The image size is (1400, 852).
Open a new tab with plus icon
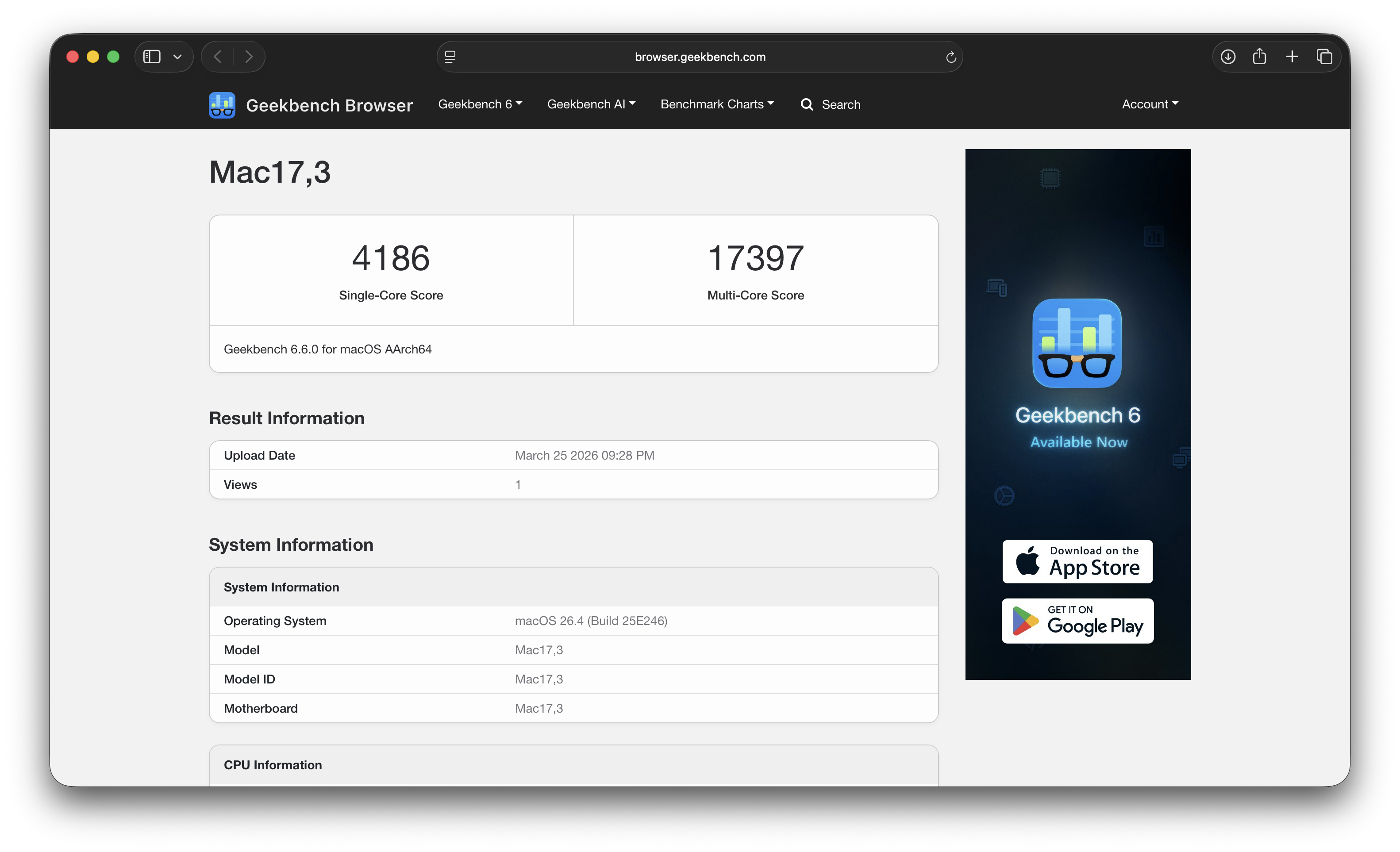point(1292,57)
